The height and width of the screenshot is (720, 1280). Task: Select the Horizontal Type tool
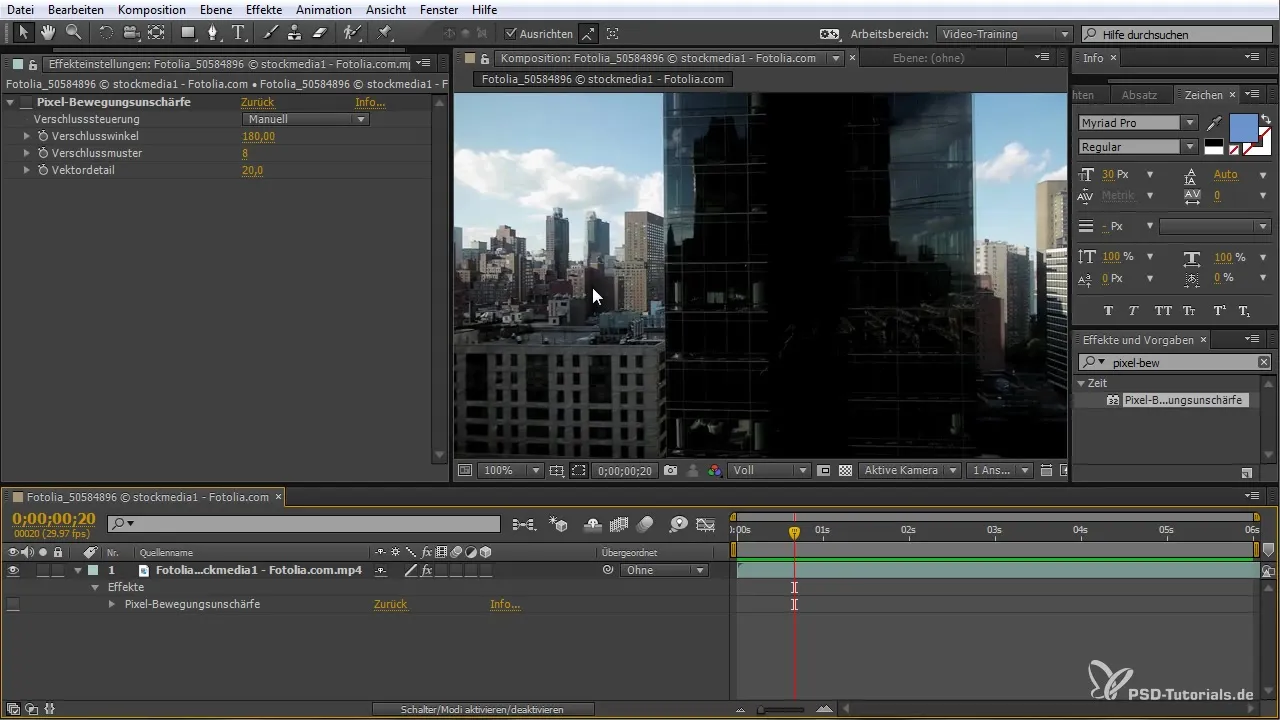239,33
